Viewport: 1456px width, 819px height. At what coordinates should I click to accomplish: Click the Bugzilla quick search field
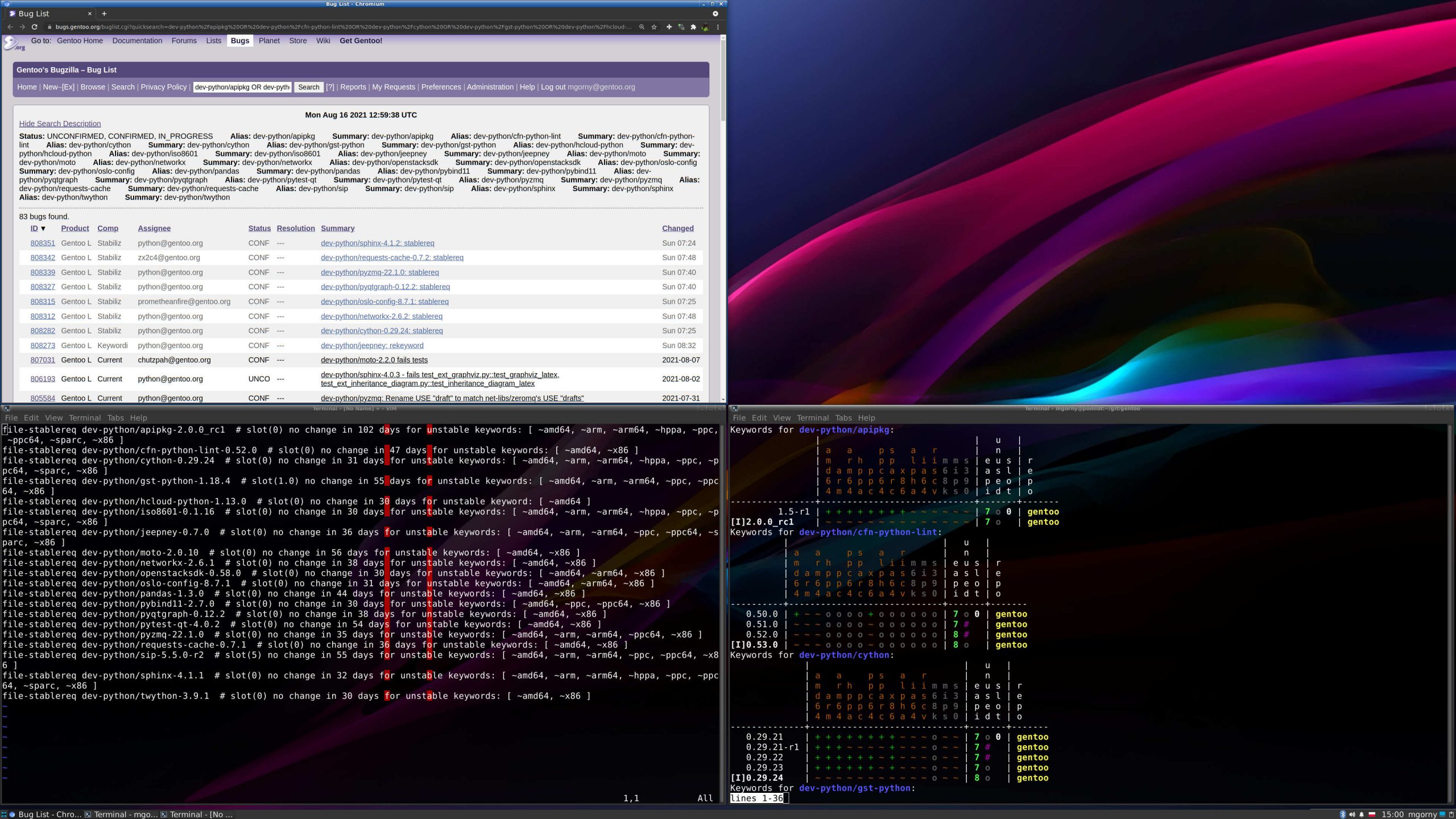click(242, 87)
